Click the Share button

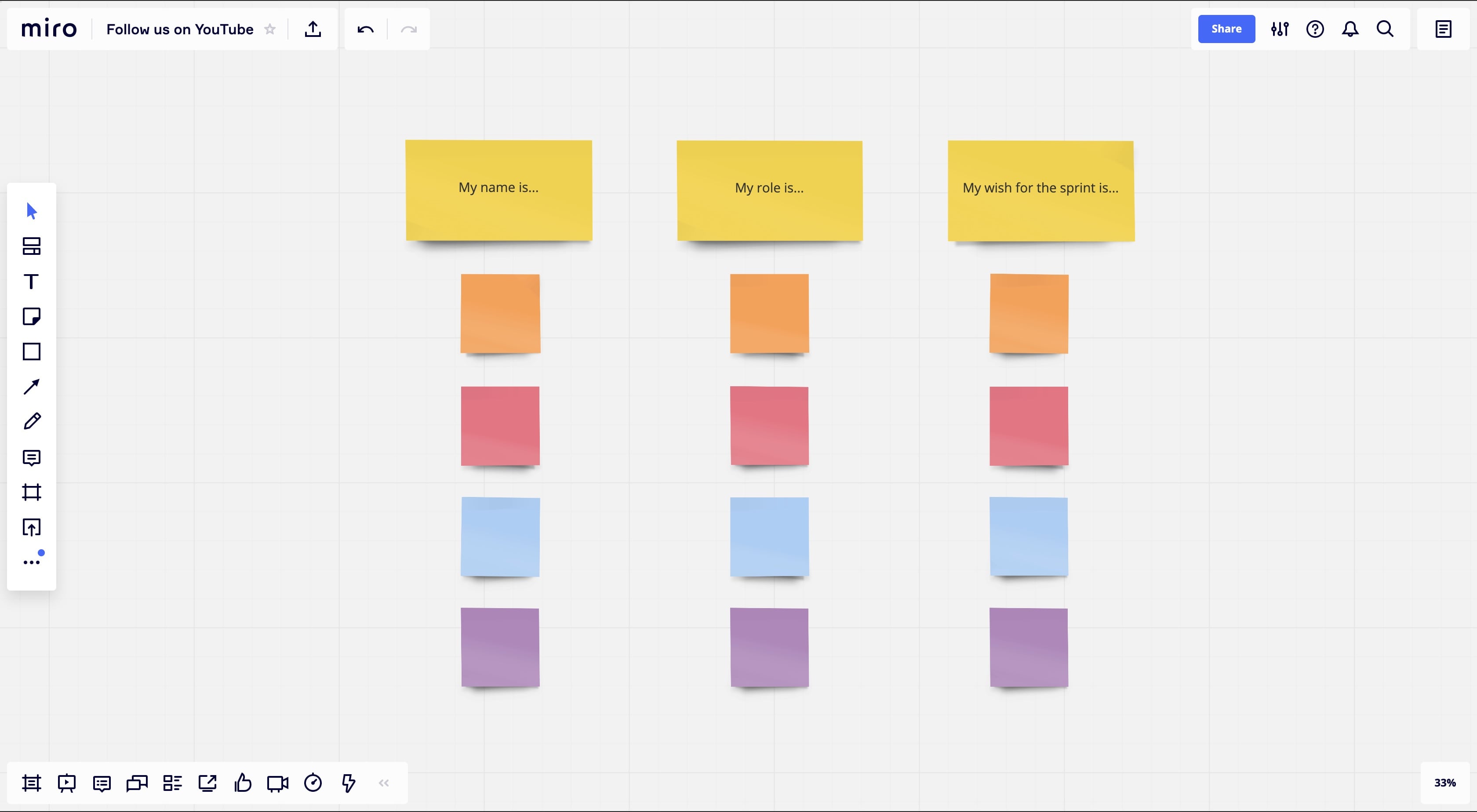pos(1226,29)
